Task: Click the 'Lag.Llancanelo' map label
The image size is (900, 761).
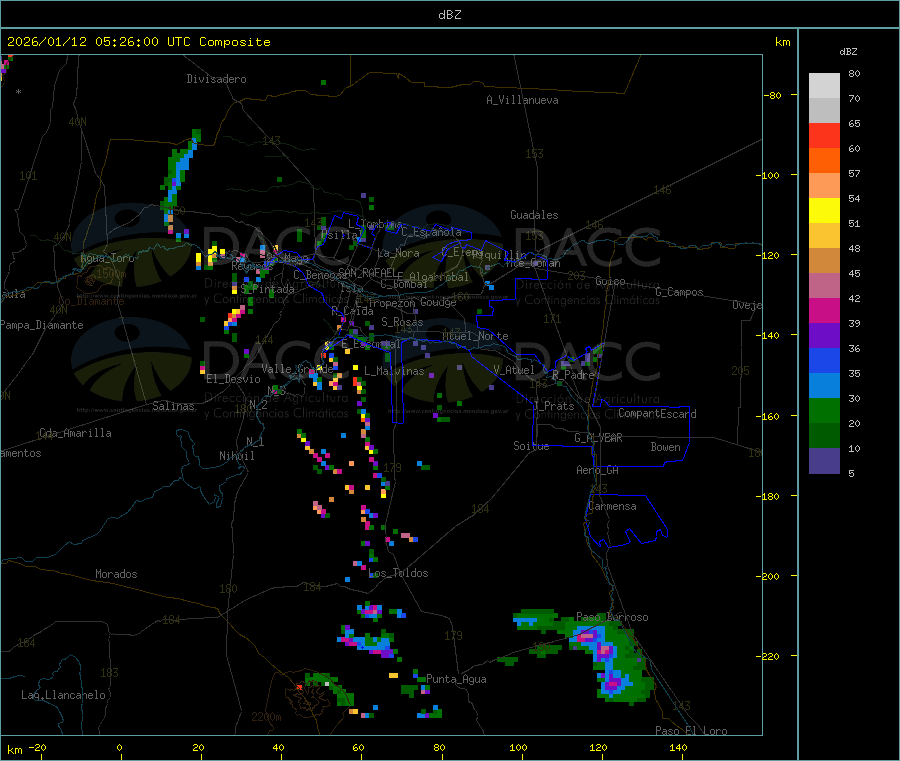Action: click(x=64, y=695)
